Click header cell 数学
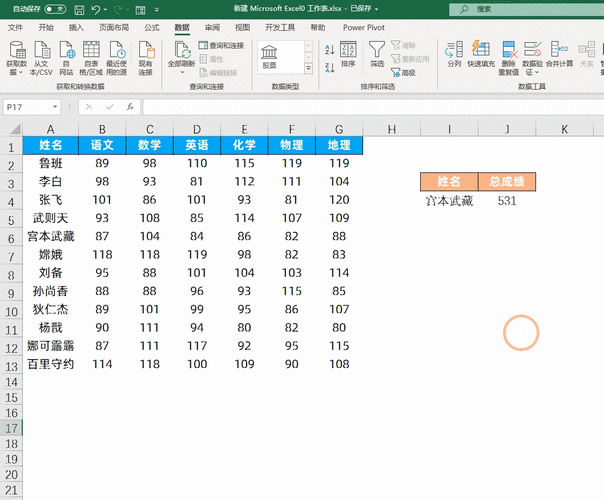The width and height of the screenshot is (604, 500). tap(149, 145)
